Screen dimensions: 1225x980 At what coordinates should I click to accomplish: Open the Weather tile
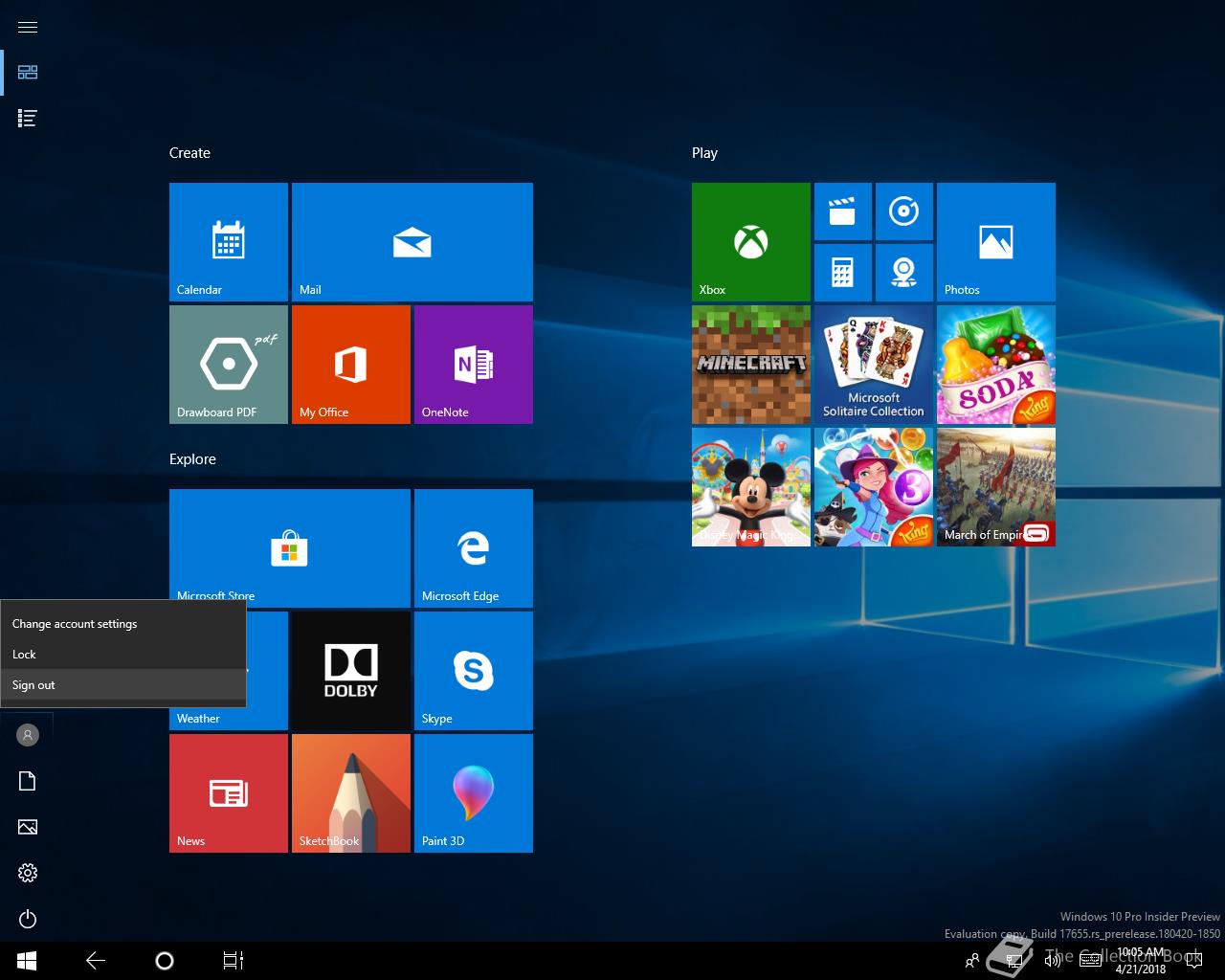[267, 718]
